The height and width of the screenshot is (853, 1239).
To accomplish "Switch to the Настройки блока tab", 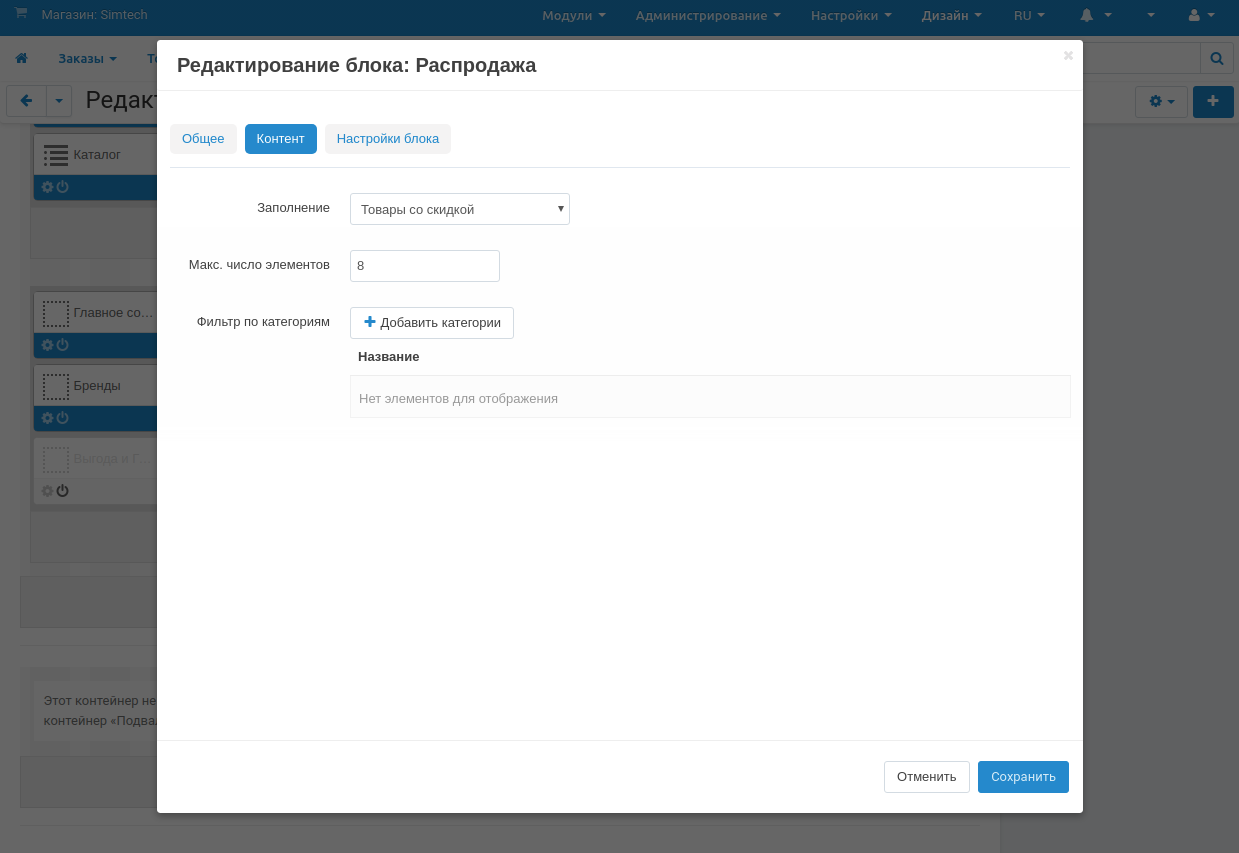I will point(387,139).
